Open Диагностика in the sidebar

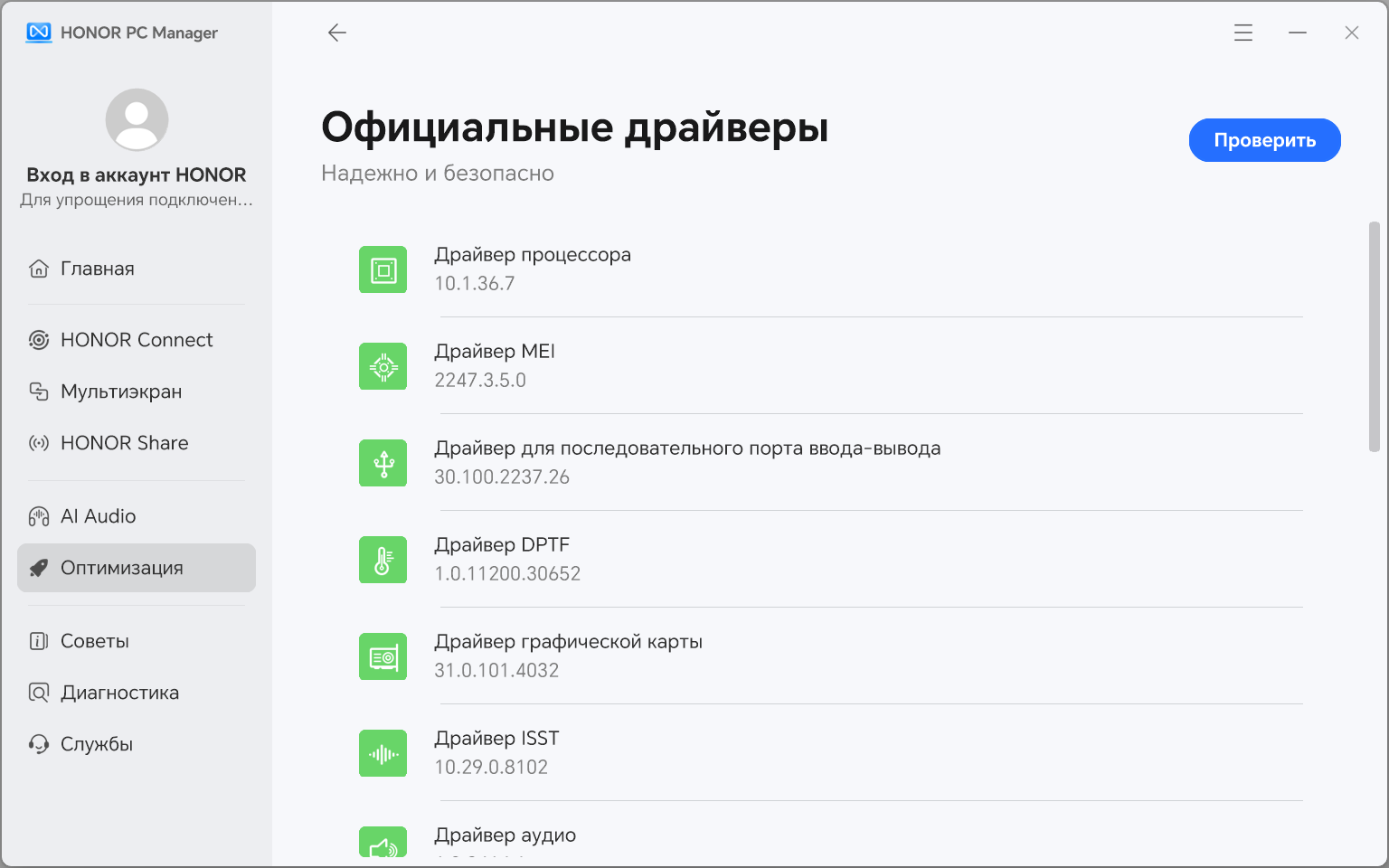pos(119,693)
